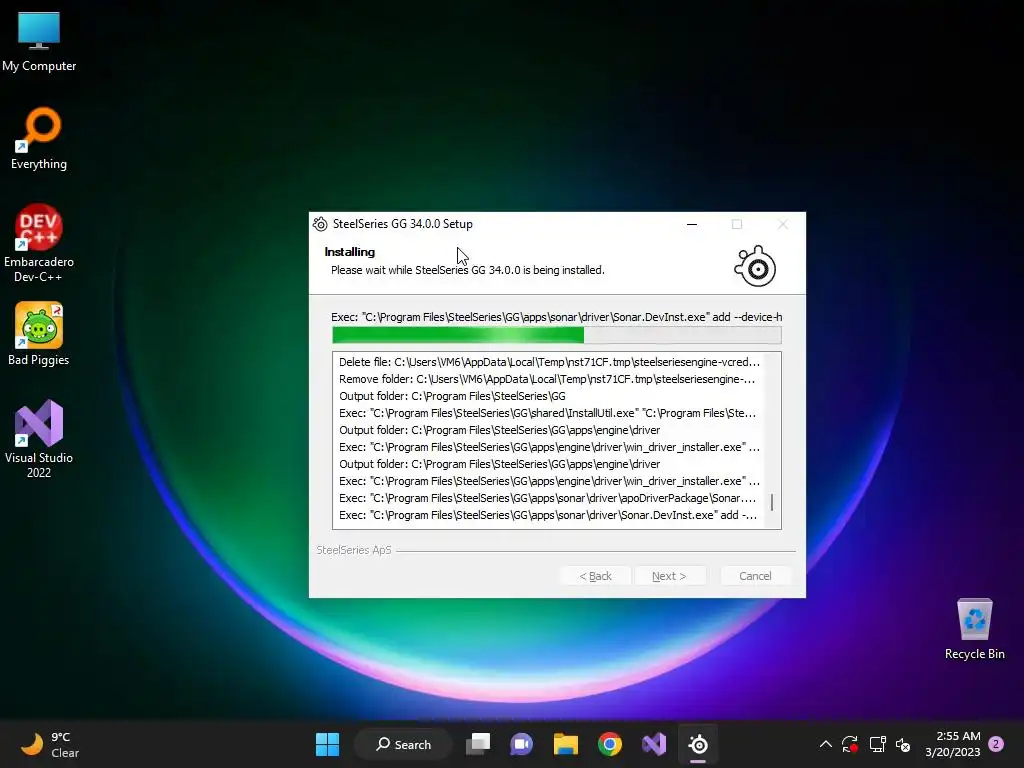This screenshot has height=768, width=1024.
Task: Click the Next > button
Action: pyautogui.click(x=669, y=576)
